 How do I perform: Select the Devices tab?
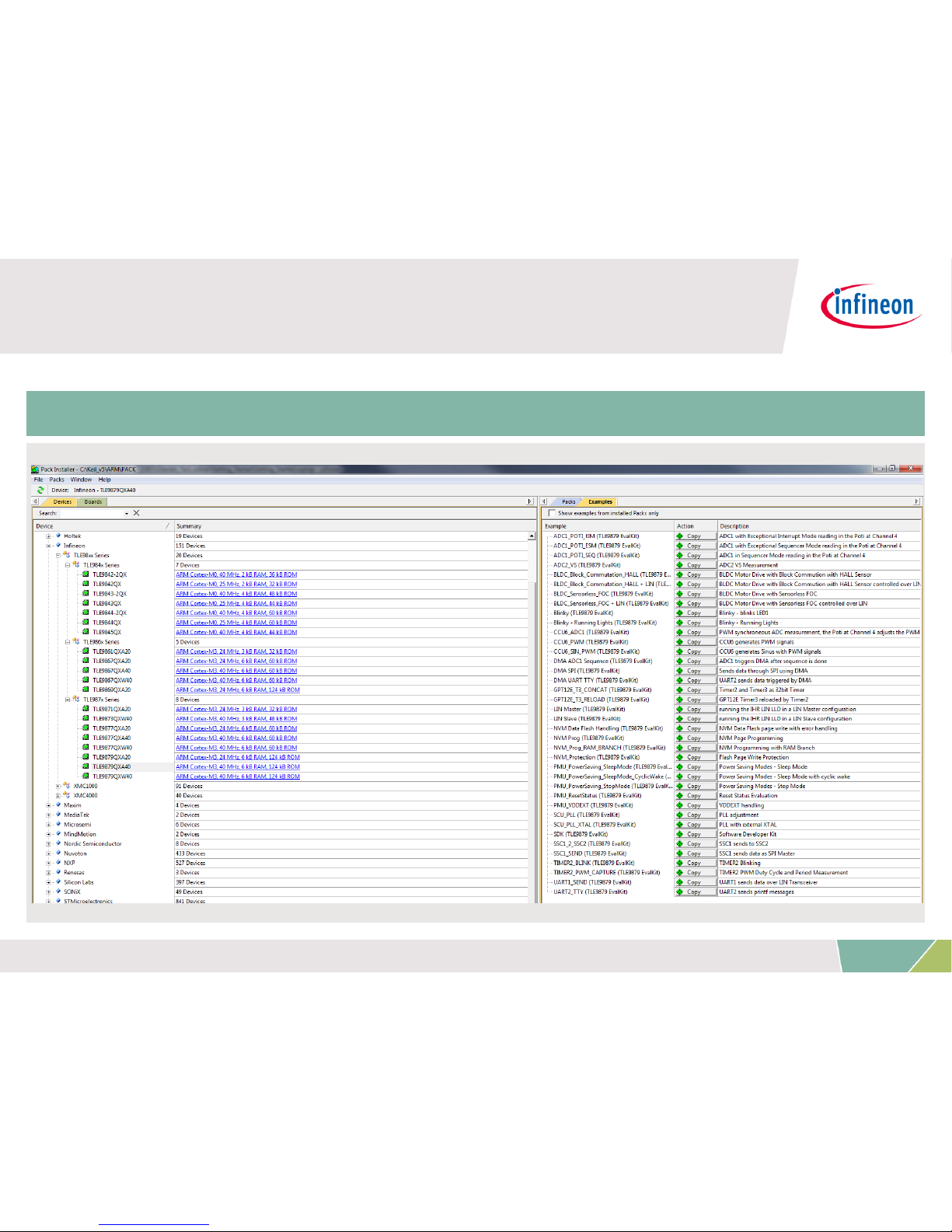tap(62, 502)
